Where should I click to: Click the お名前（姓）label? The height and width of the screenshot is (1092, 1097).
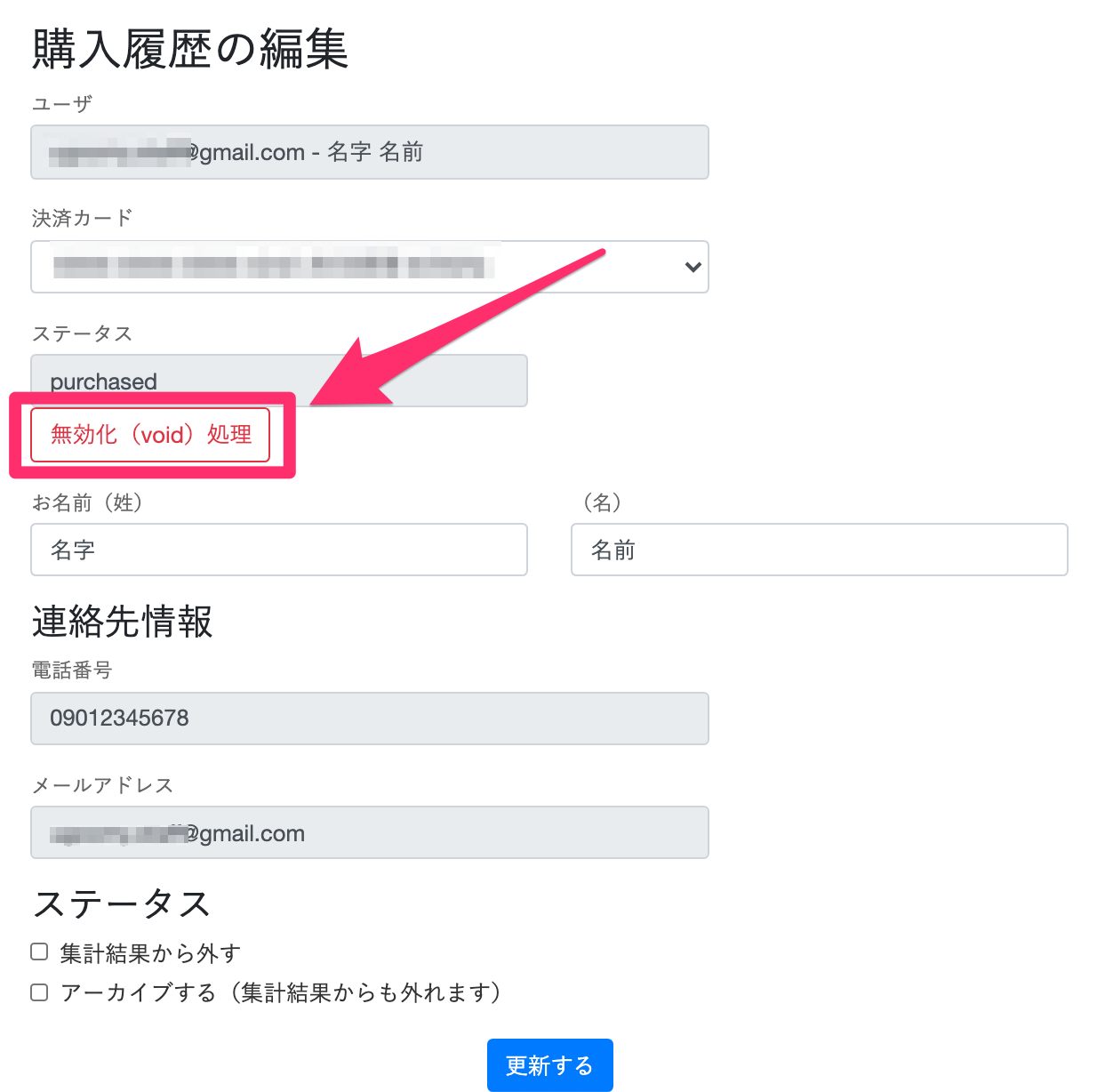(x=87, y=502)
